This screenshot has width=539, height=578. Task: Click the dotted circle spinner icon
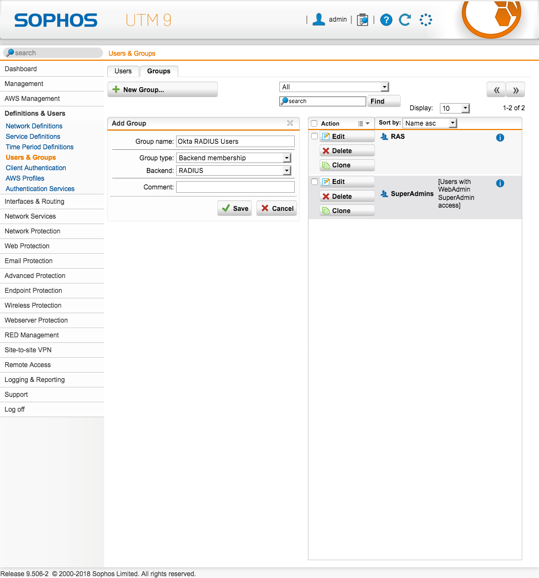426,20
